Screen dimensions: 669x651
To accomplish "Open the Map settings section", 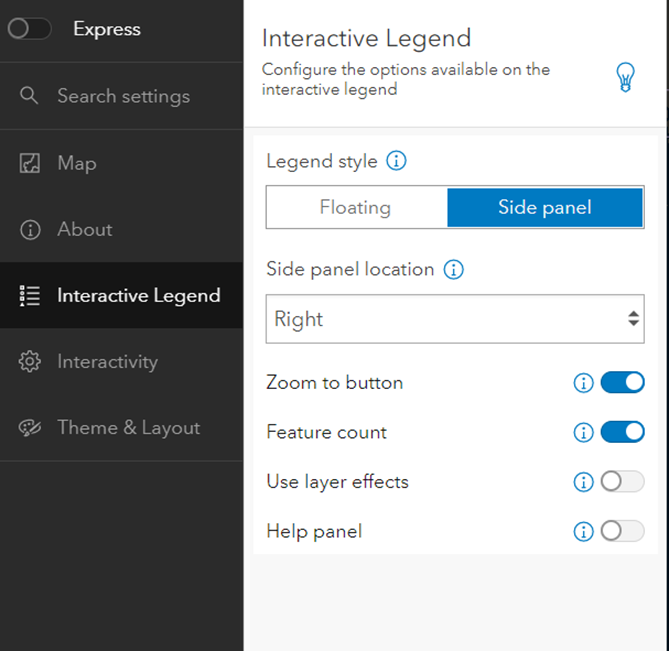I will coord(122,163).
